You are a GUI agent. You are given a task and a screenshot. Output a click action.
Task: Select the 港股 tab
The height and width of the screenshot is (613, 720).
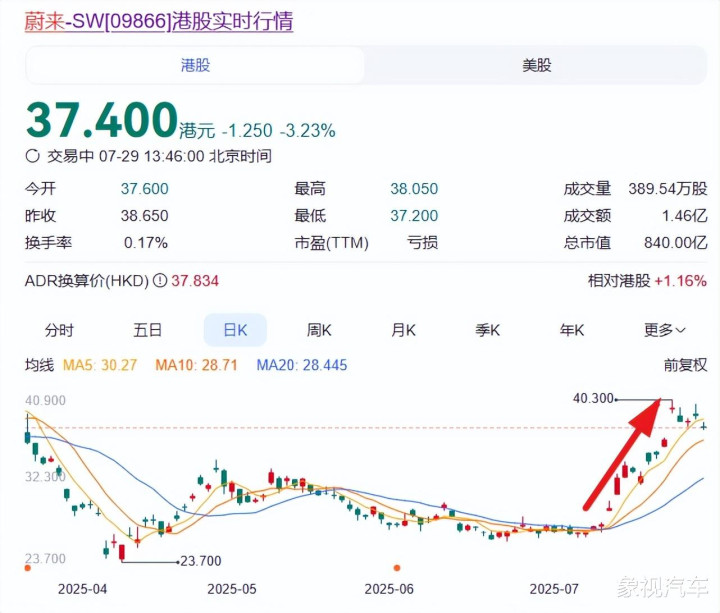(x=195, y=65)
